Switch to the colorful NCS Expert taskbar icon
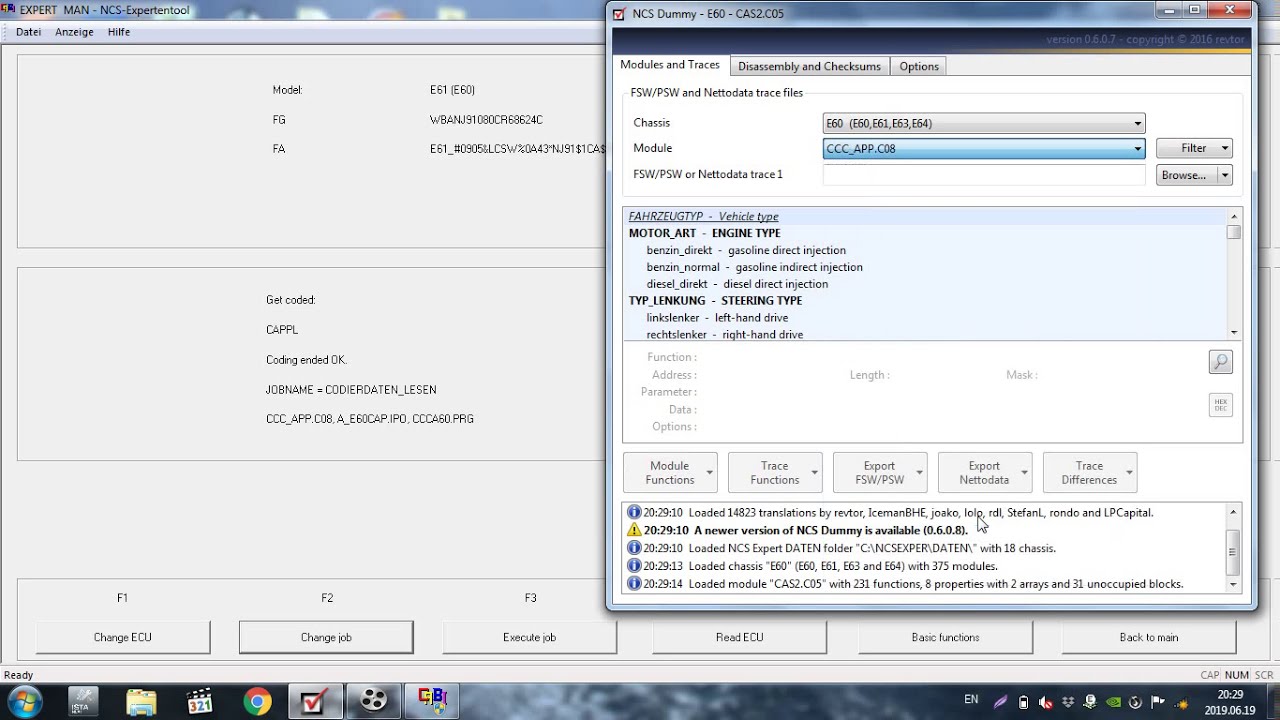Image resolution: width=1280 pixels, height=720 pixels. click(432, 701)
